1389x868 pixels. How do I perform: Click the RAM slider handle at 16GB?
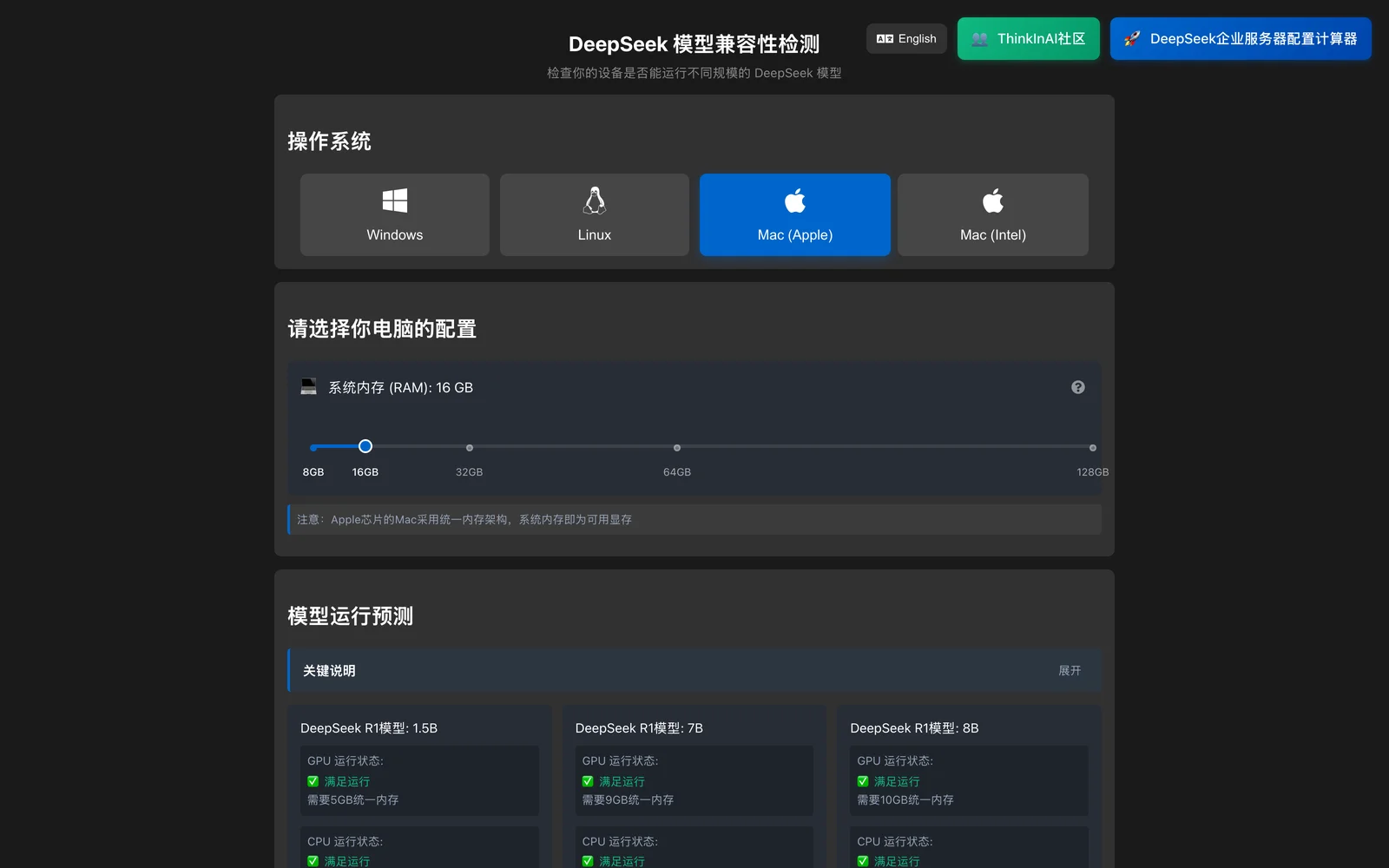coord(365,446)
